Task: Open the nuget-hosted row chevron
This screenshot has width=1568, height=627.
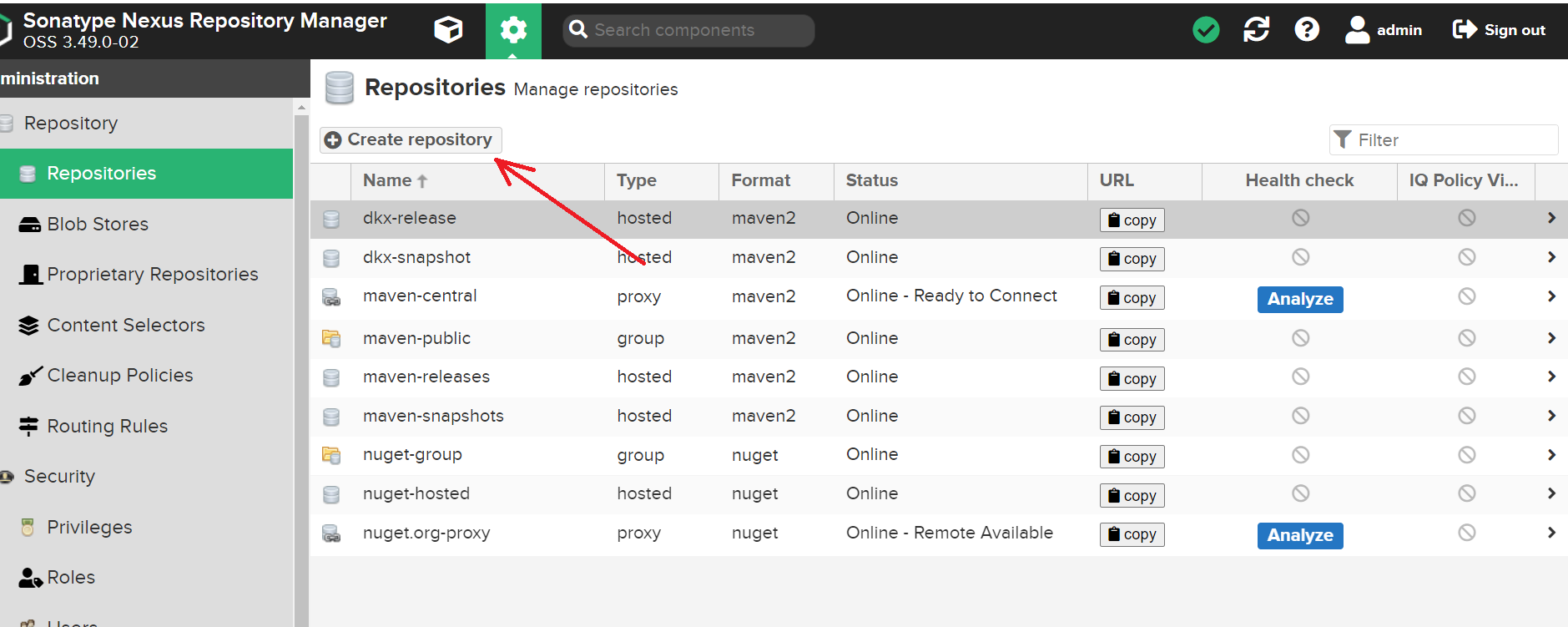Action: tap(1551, 493)
